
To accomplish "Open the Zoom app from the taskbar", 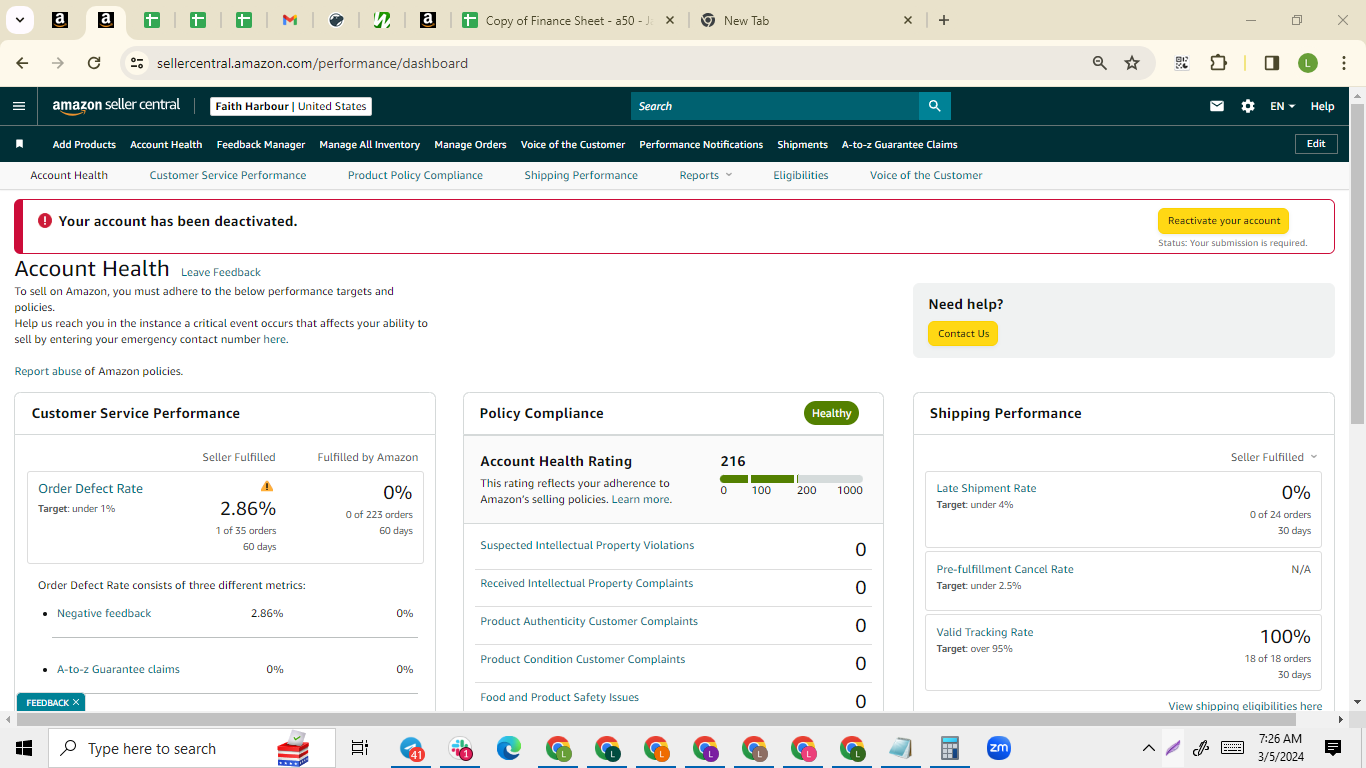I will [x=998, y=748].
